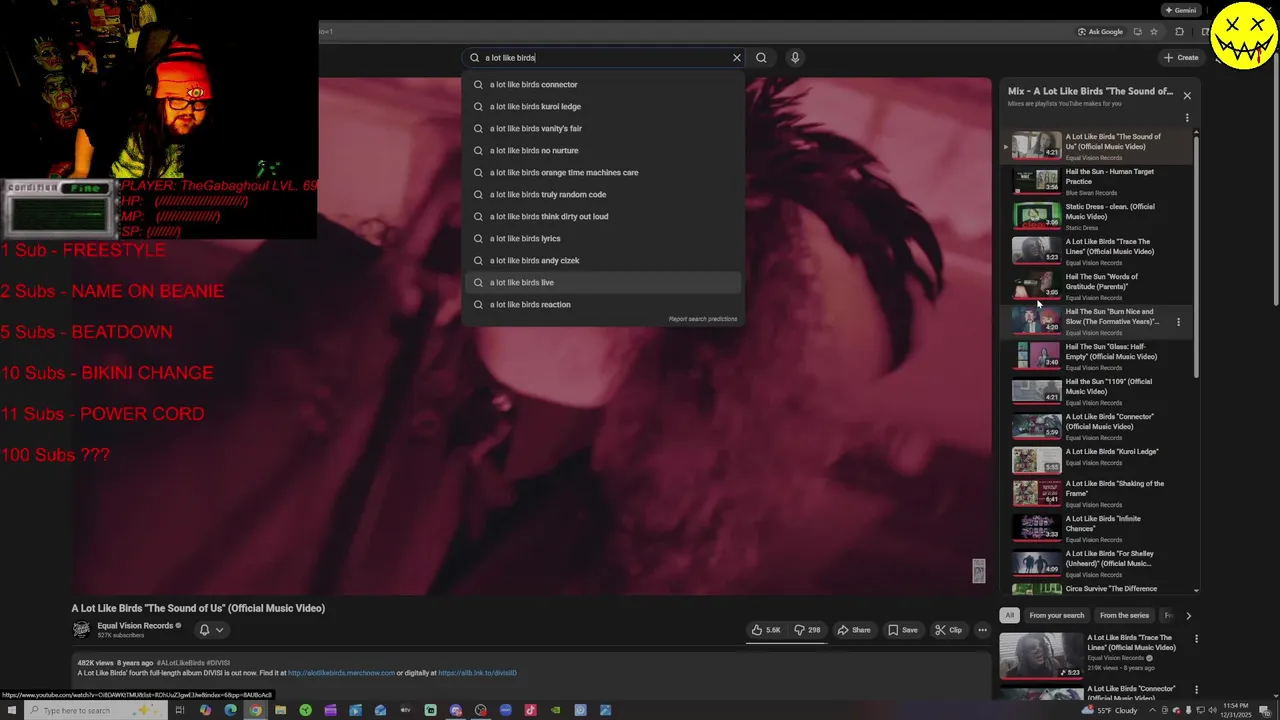The width and height of the screenshot is (1280, 720).
Task: Choose suggestion 'a lot like birds think dirty out loud'
Action: 603,217
